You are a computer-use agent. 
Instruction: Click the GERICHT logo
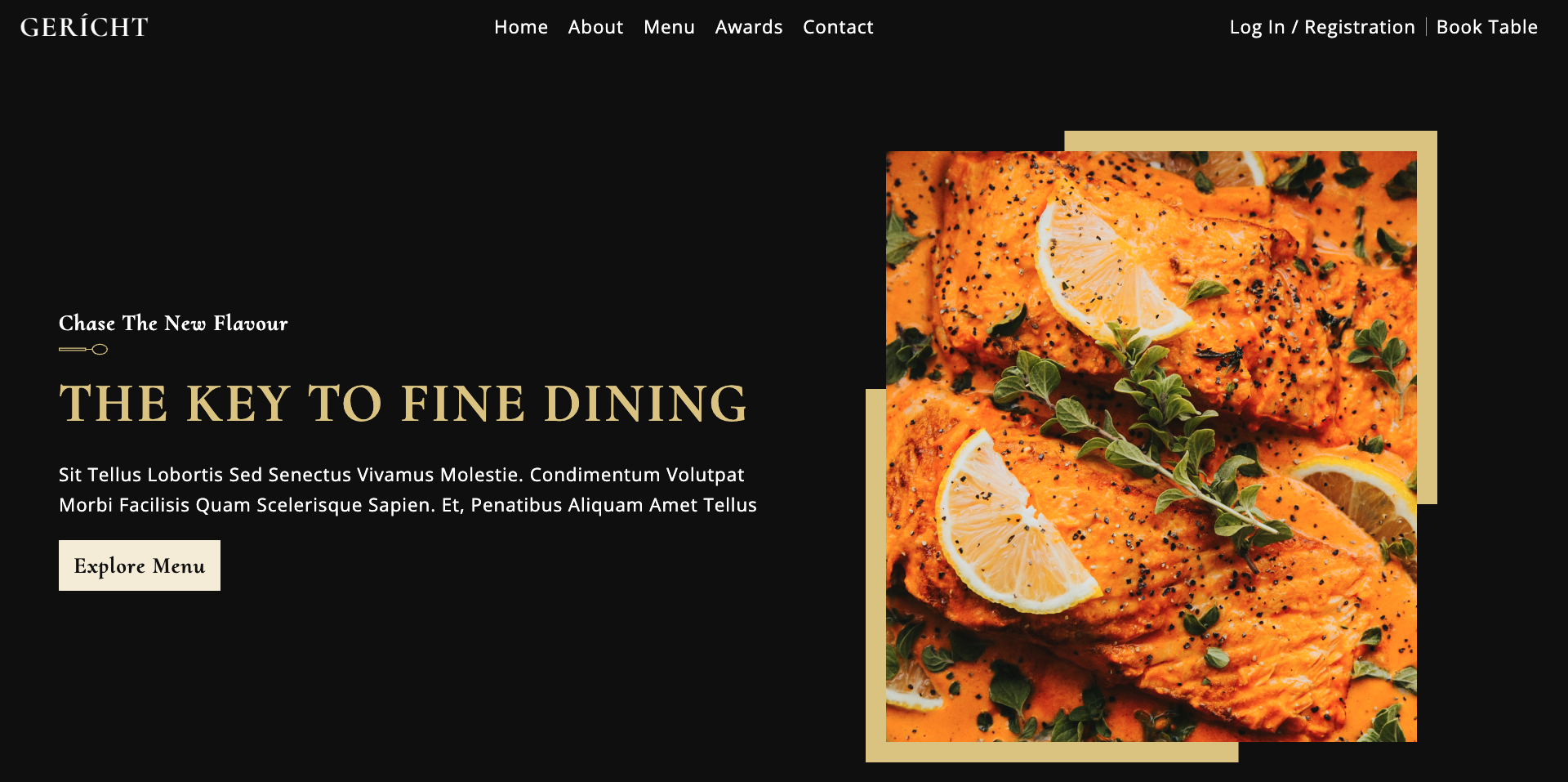point(84,26)
